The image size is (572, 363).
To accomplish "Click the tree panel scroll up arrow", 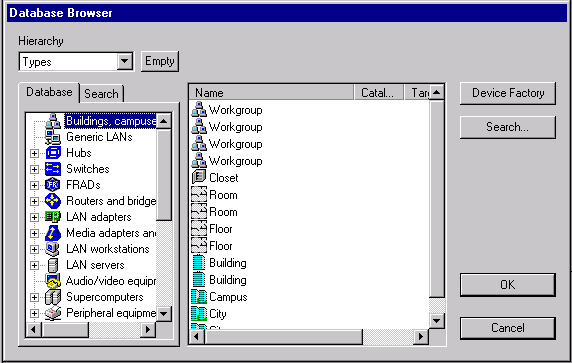I will tap(164, 121).
